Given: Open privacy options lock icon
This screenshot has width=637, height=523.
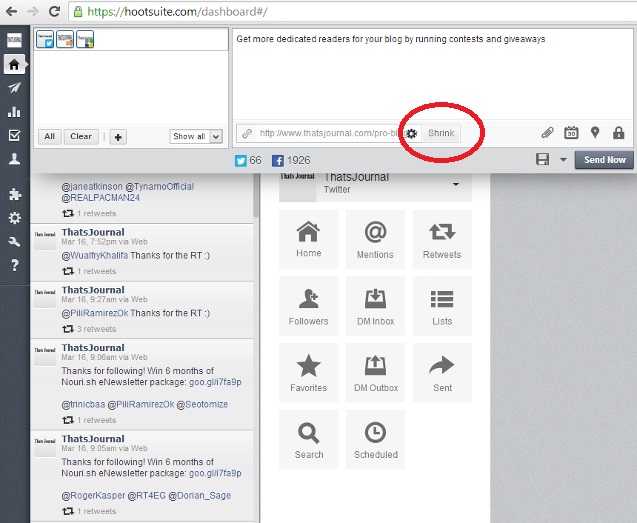Looking at the screenshot, I should tap(619, 133).
